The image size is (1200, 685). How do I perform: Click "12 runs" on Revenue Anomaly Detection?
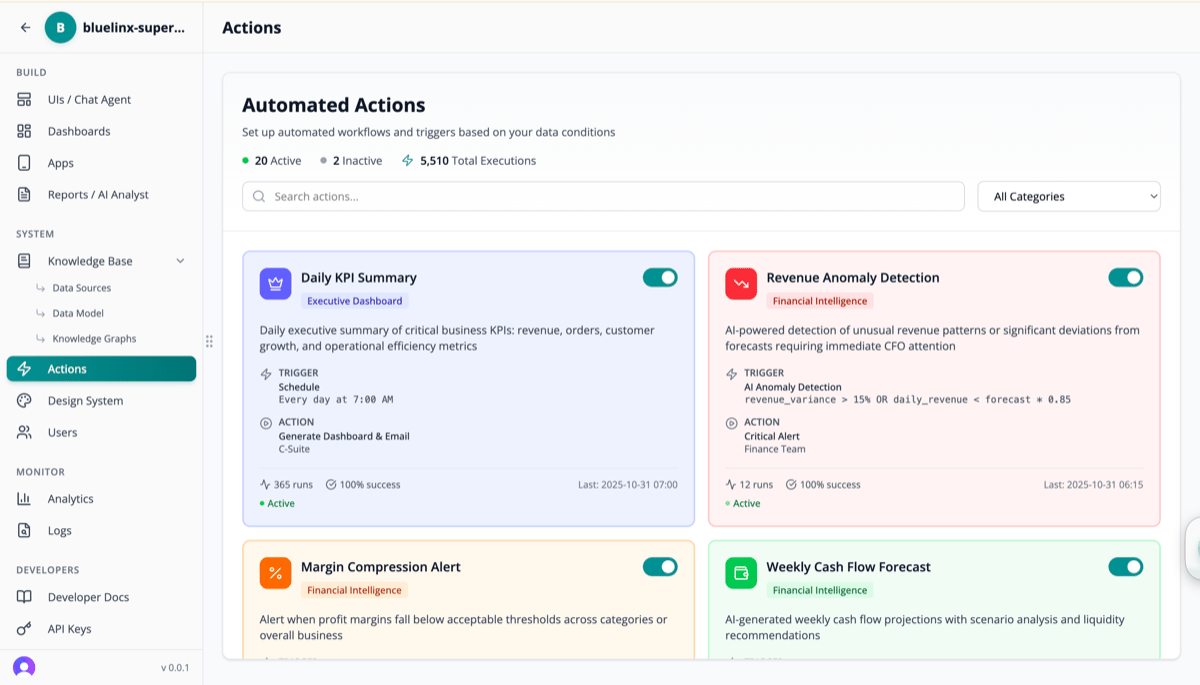pos(756,485)
